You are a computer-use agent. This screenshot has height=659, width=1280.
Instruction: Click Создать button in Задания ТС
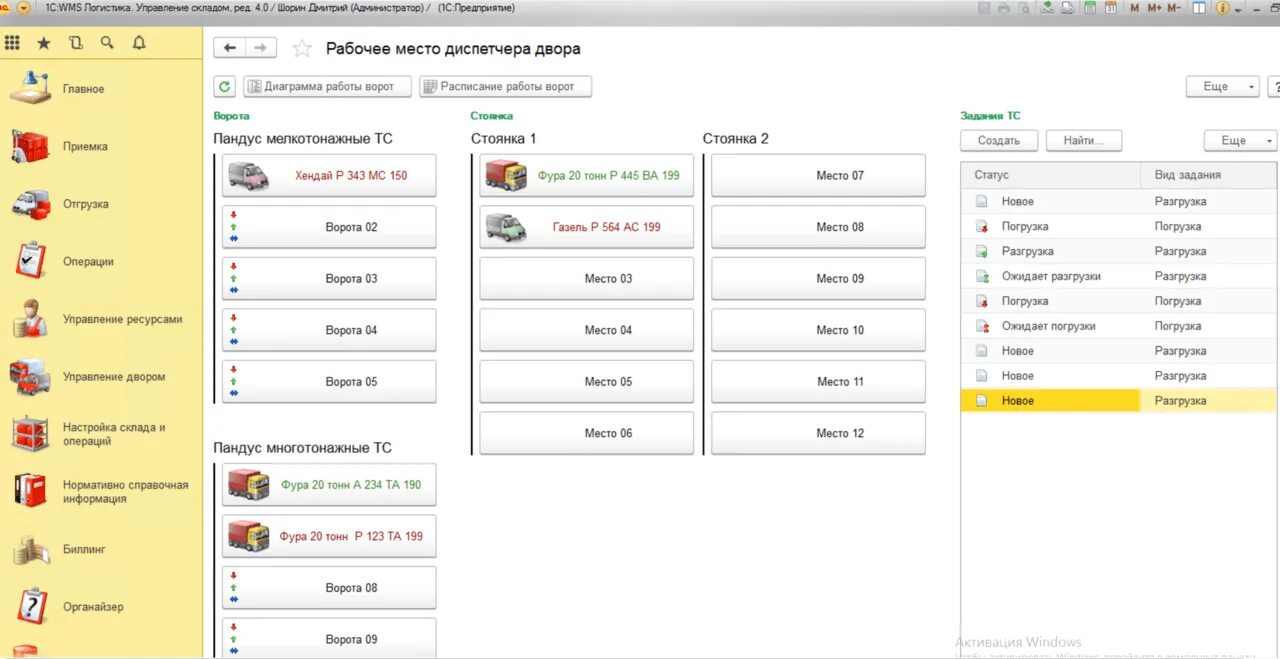[x=999, y=141]
